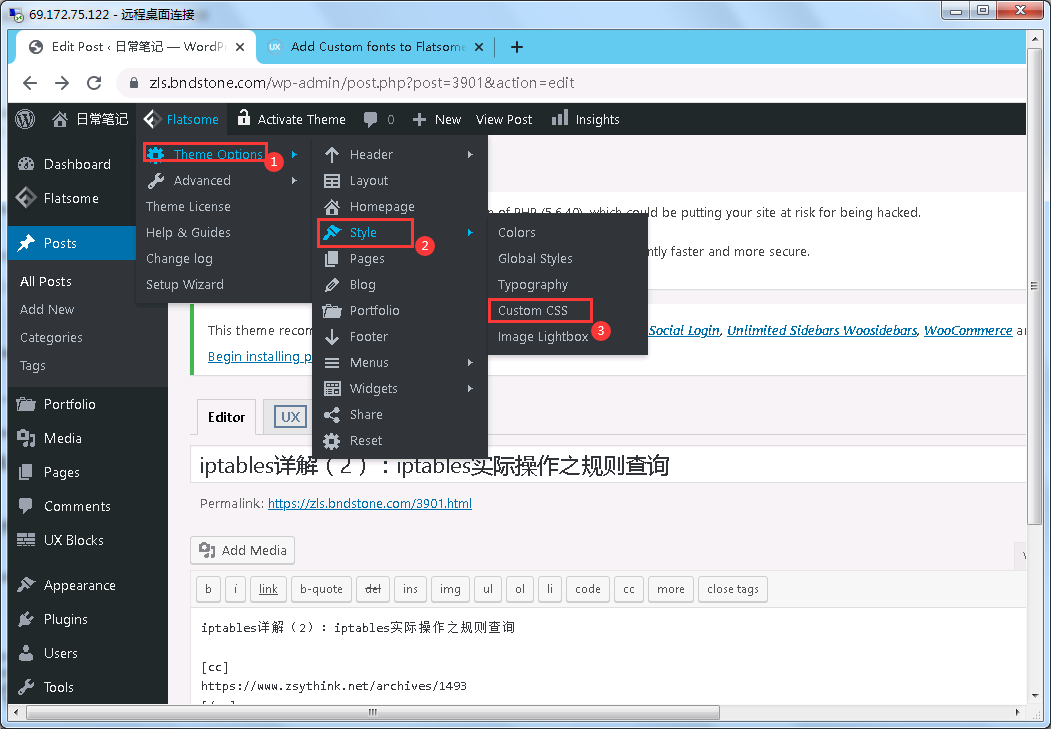
Task: Click the pages icon in Theme Options submenu
Action: 331,259
